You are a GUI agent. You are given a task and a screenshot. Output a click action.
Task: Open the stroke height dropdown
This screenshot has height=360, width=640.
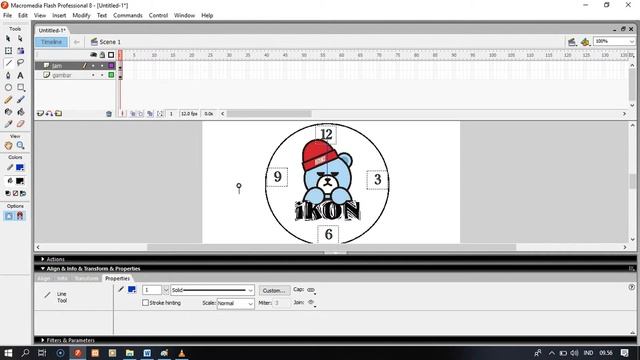coord(166,290)
